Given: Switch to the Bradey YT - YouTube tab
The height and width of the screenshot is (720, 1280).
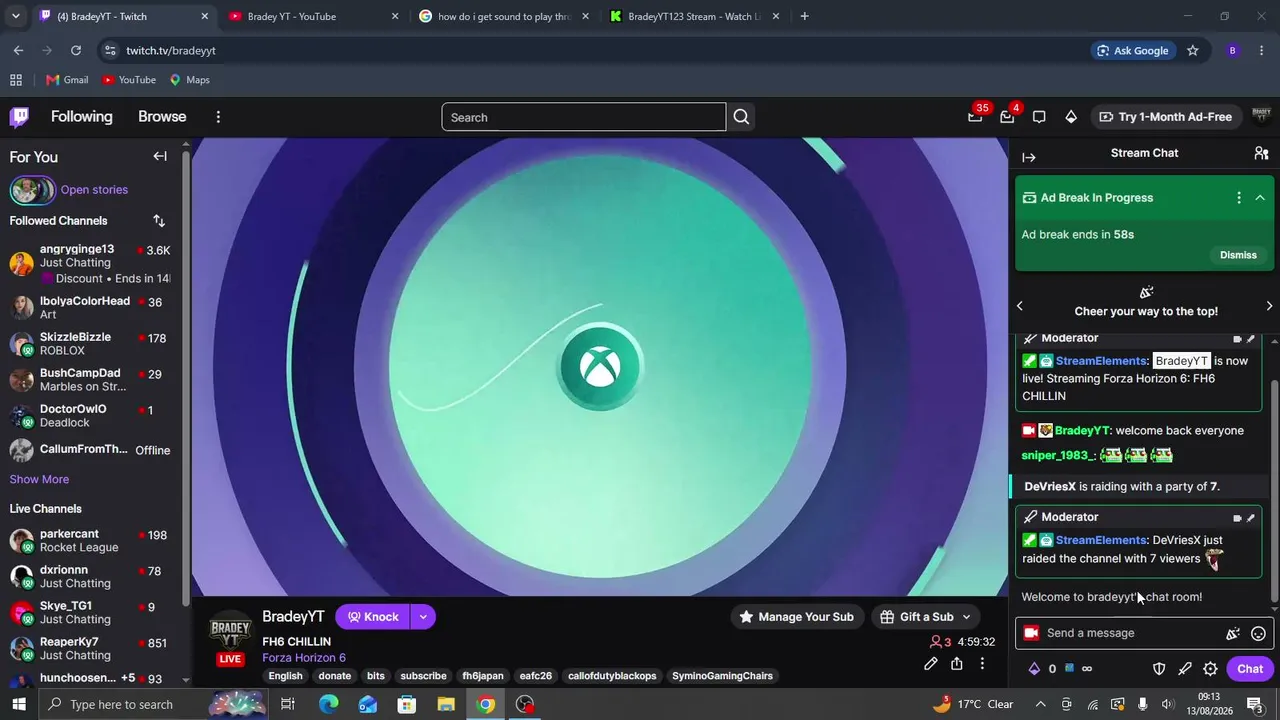Looking at the screenshot, I should point(313,16).
